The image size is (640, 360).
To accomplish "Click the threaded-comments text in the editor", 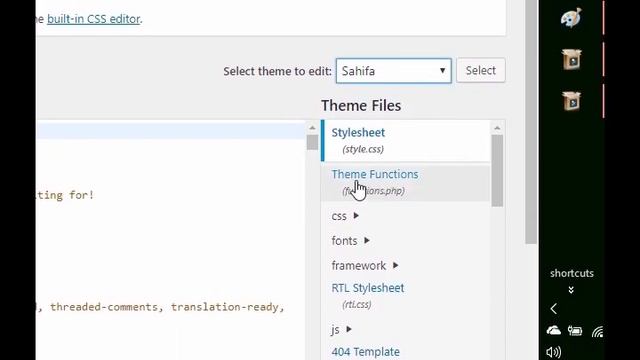I will pos(104,307).
